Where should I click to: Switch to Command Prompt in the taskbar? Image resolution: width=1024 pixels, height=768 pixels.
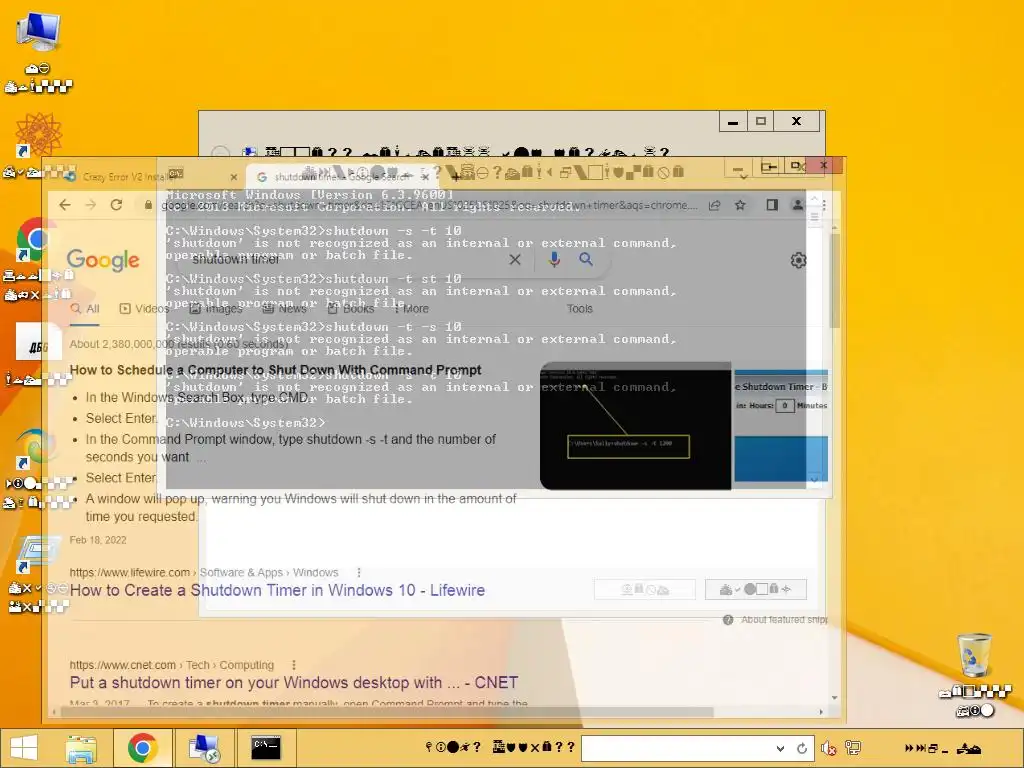[266, 748]
